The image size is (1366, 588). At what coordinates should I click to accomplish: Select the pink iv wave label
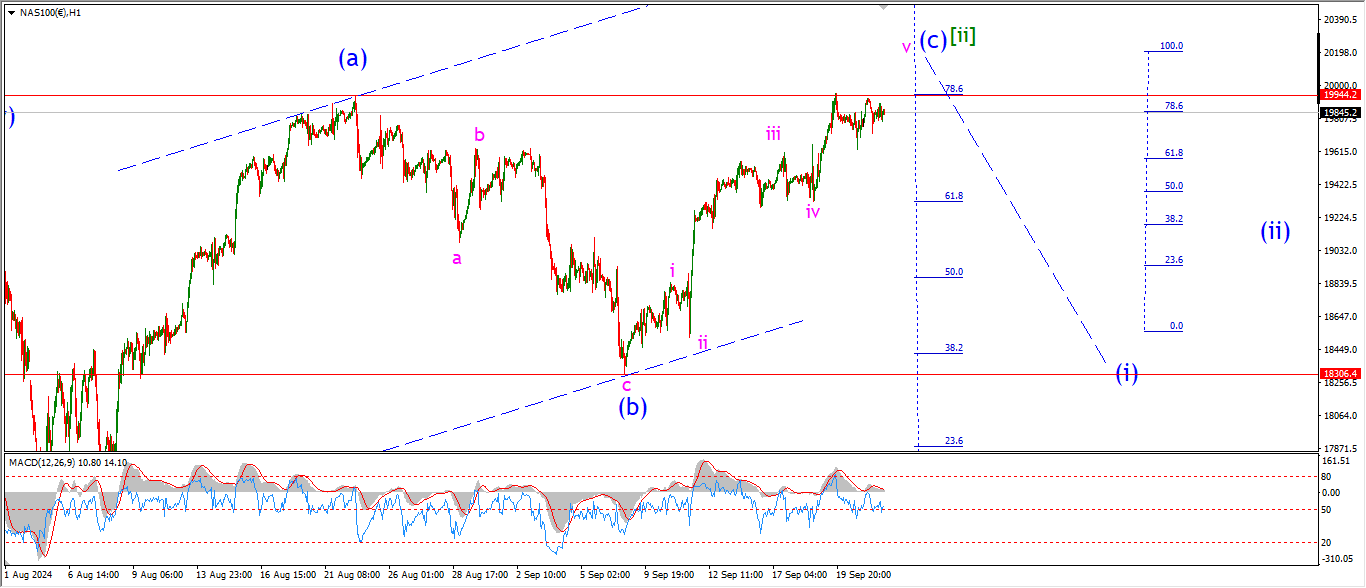tap(813, 211)
